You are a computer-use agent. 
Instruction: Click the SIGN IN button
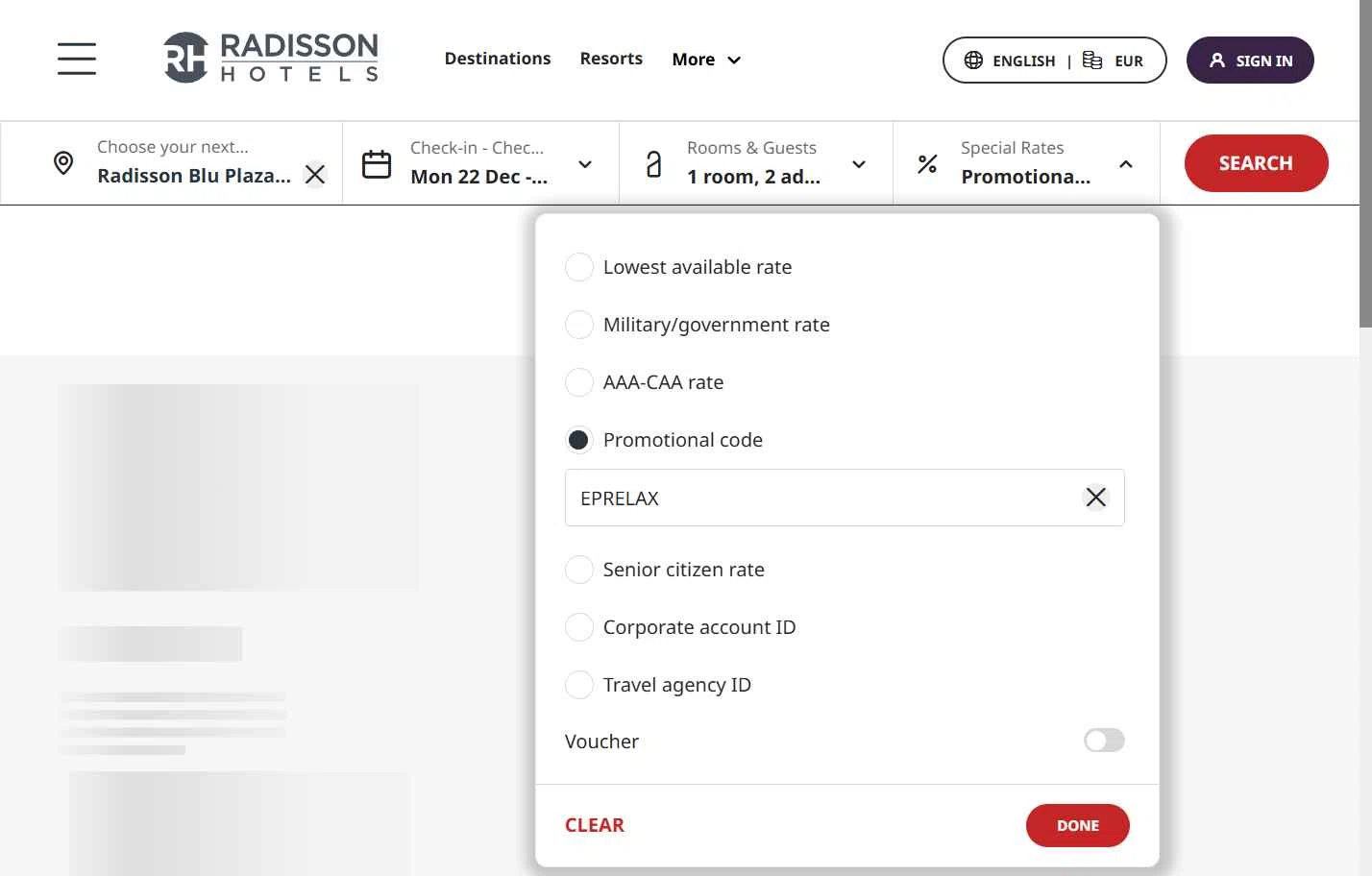(1250, 61)
